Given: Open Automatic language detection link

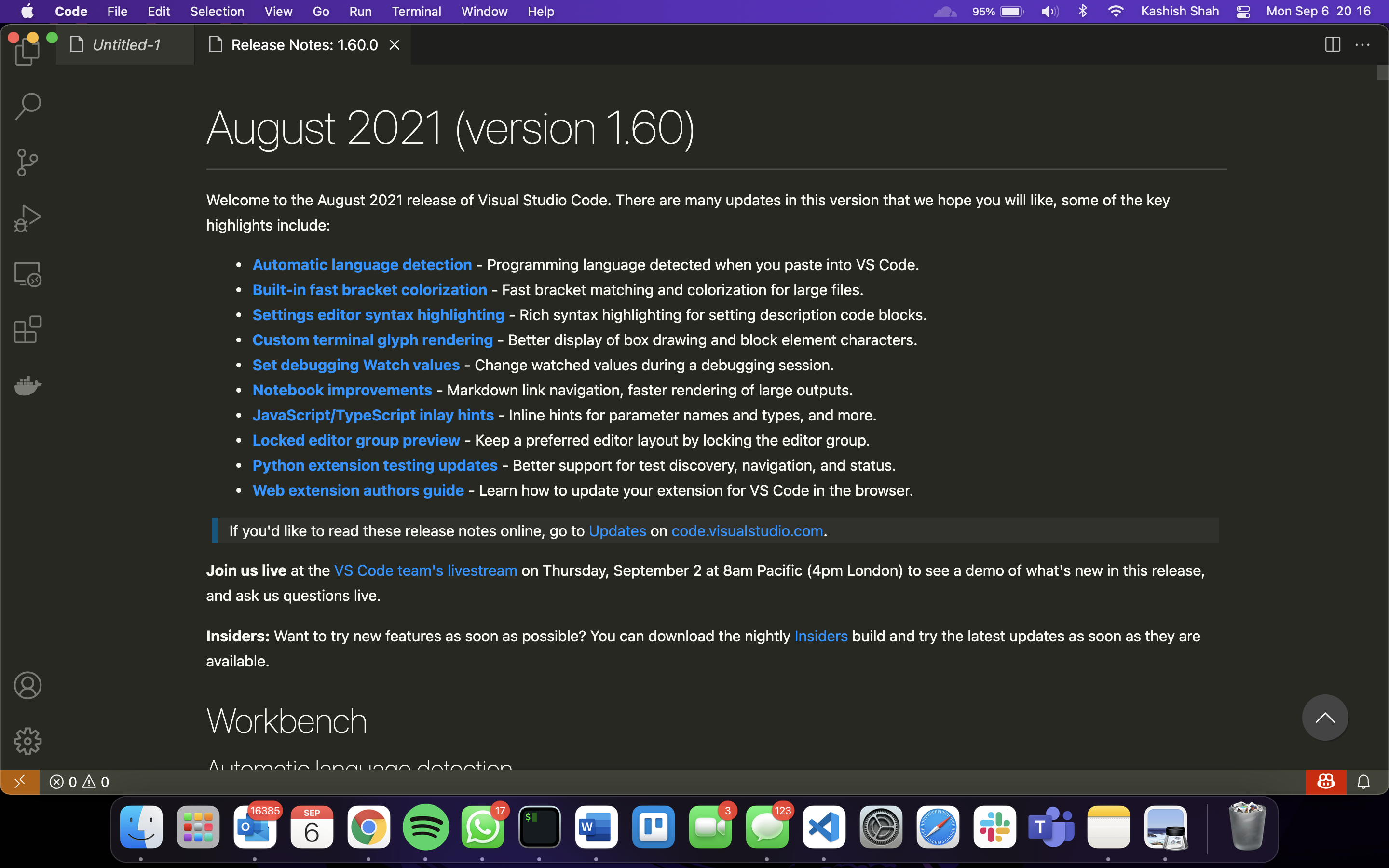Looking at the screenshot, I should [x=362, y=265].
